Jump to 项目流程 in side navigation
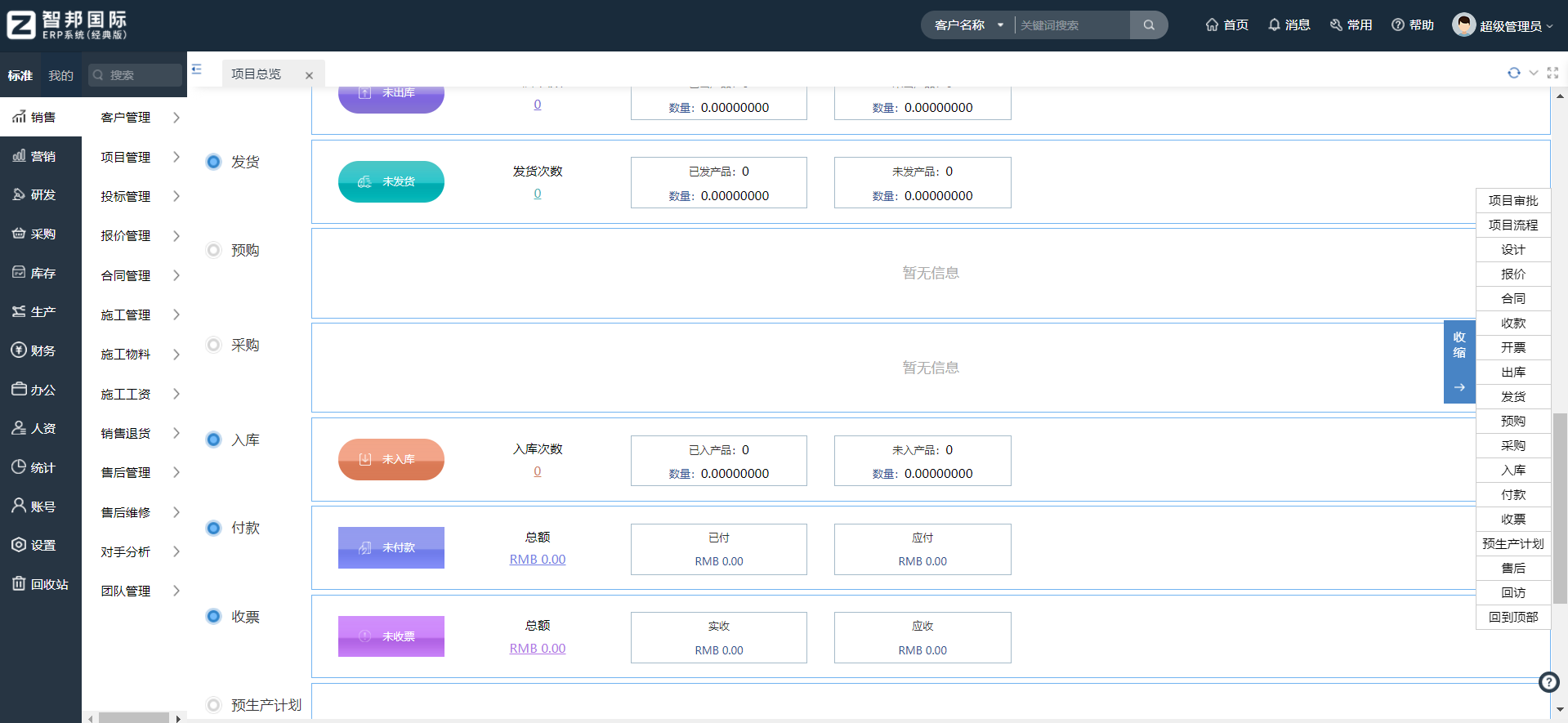1568x723 pixels. tap(1513, 225)
